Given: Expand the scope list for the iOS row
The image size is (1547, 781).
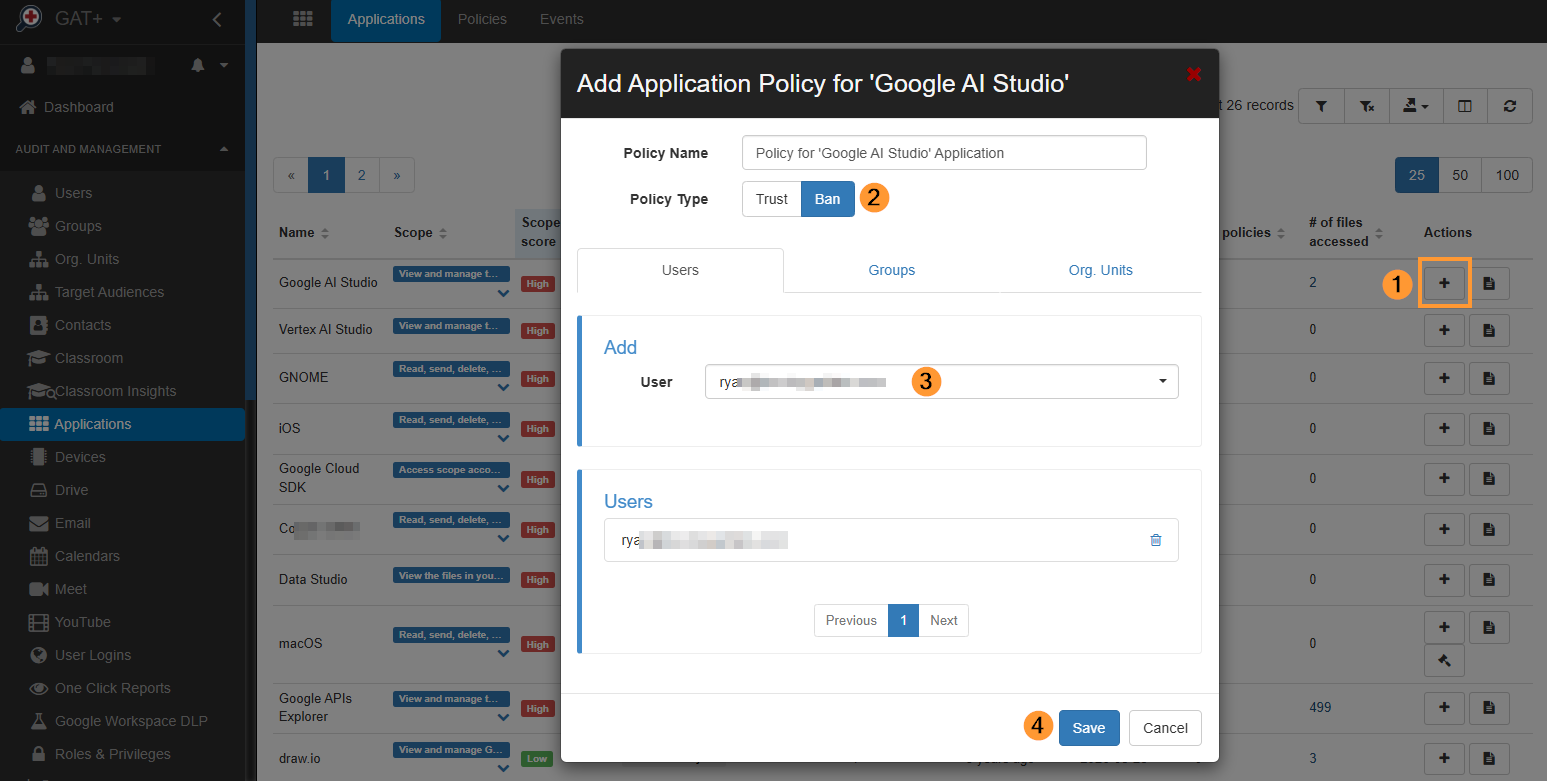Looking at the screenshot, I should pyautogui.click(x=503, y=439).
